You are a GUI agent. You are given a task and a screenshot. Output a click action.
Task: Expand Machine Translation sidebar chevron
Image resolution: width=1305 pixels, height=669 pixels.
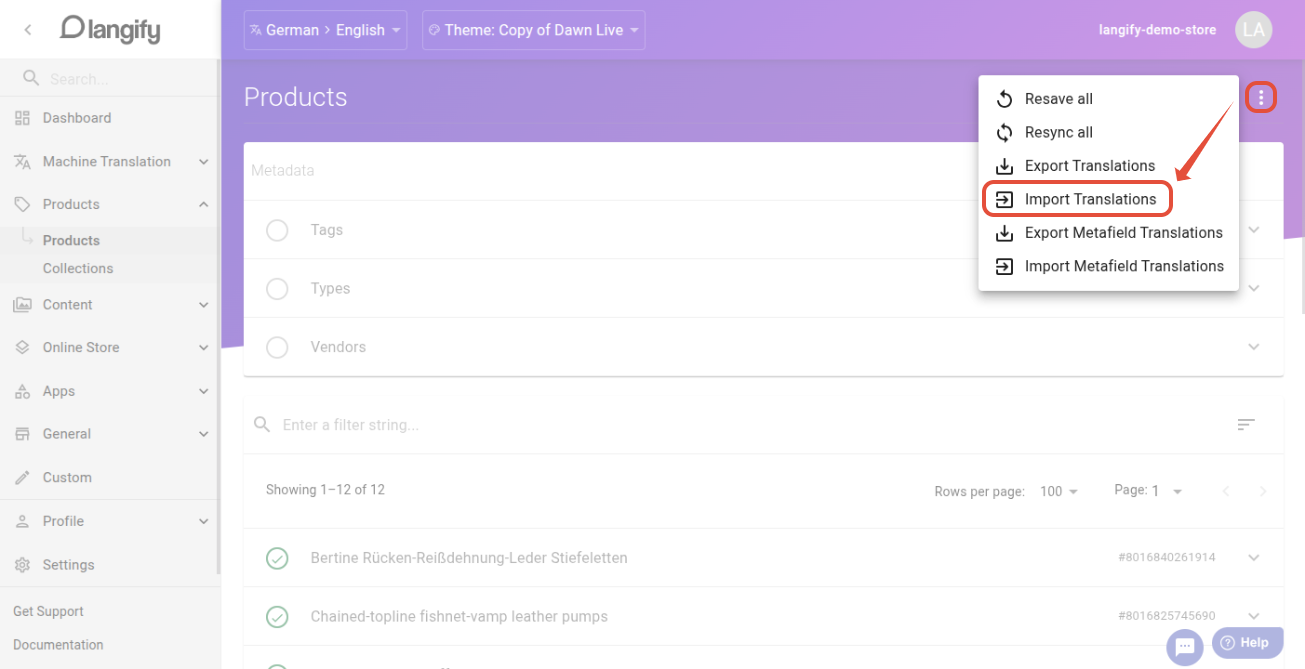[203, 161]
